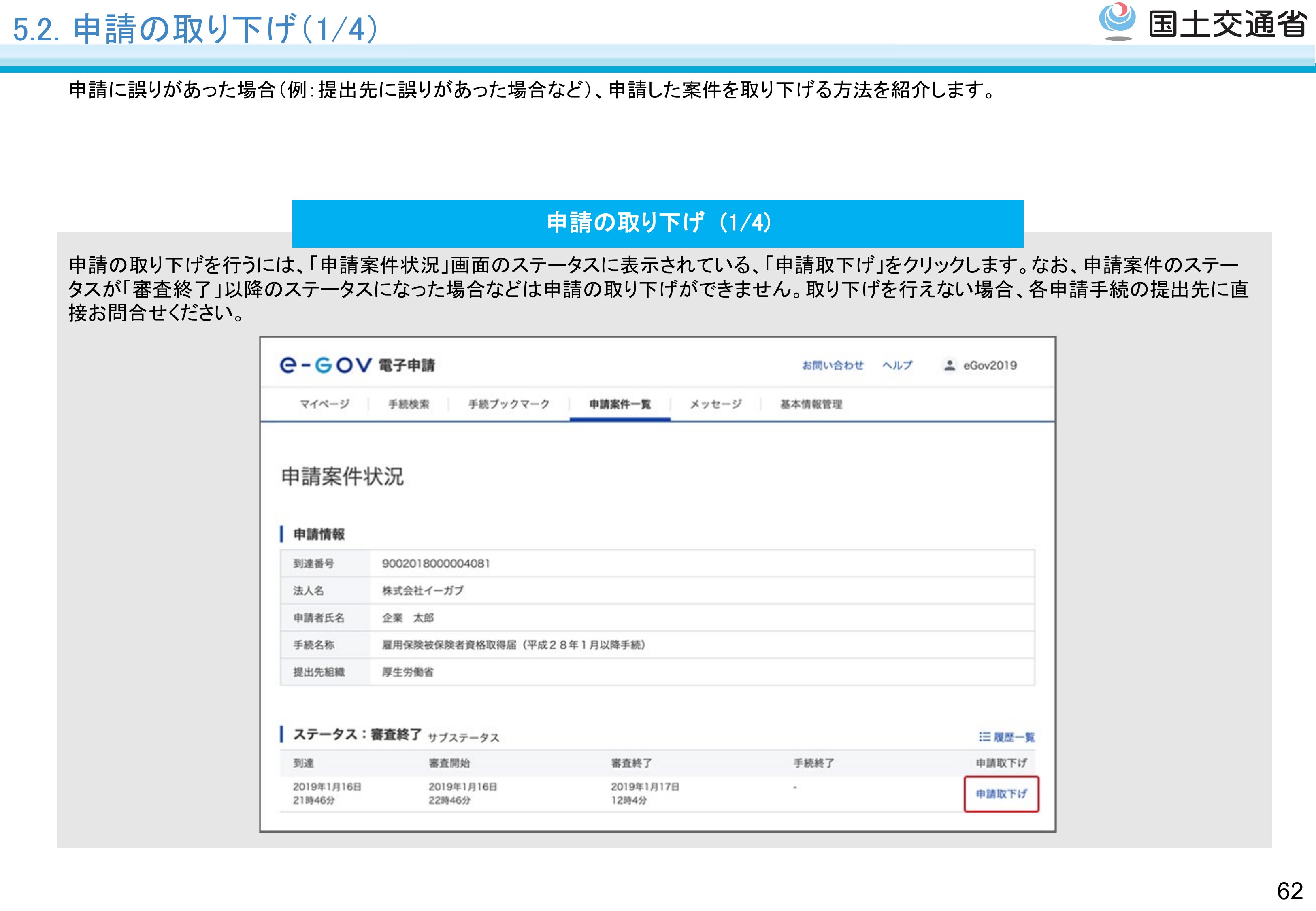Image resolution: width=1316 pixels, height=911 pixels.
Task: Click the blue 申請の取り下げ (1/4) banner
Action: [x=658, y=223]
